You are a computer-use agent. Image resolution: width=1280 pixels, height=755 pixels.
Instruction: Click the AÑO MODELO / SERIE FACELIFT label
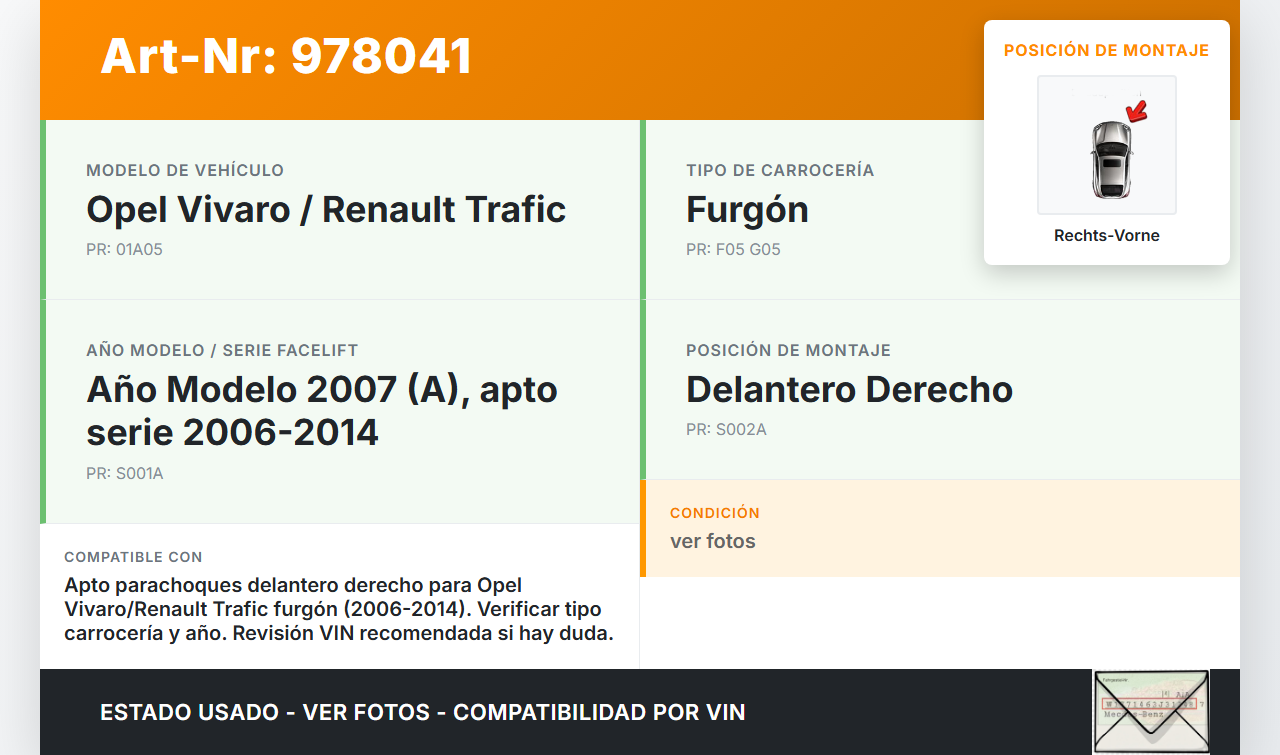pyautogui.click(x=222, y=350)
